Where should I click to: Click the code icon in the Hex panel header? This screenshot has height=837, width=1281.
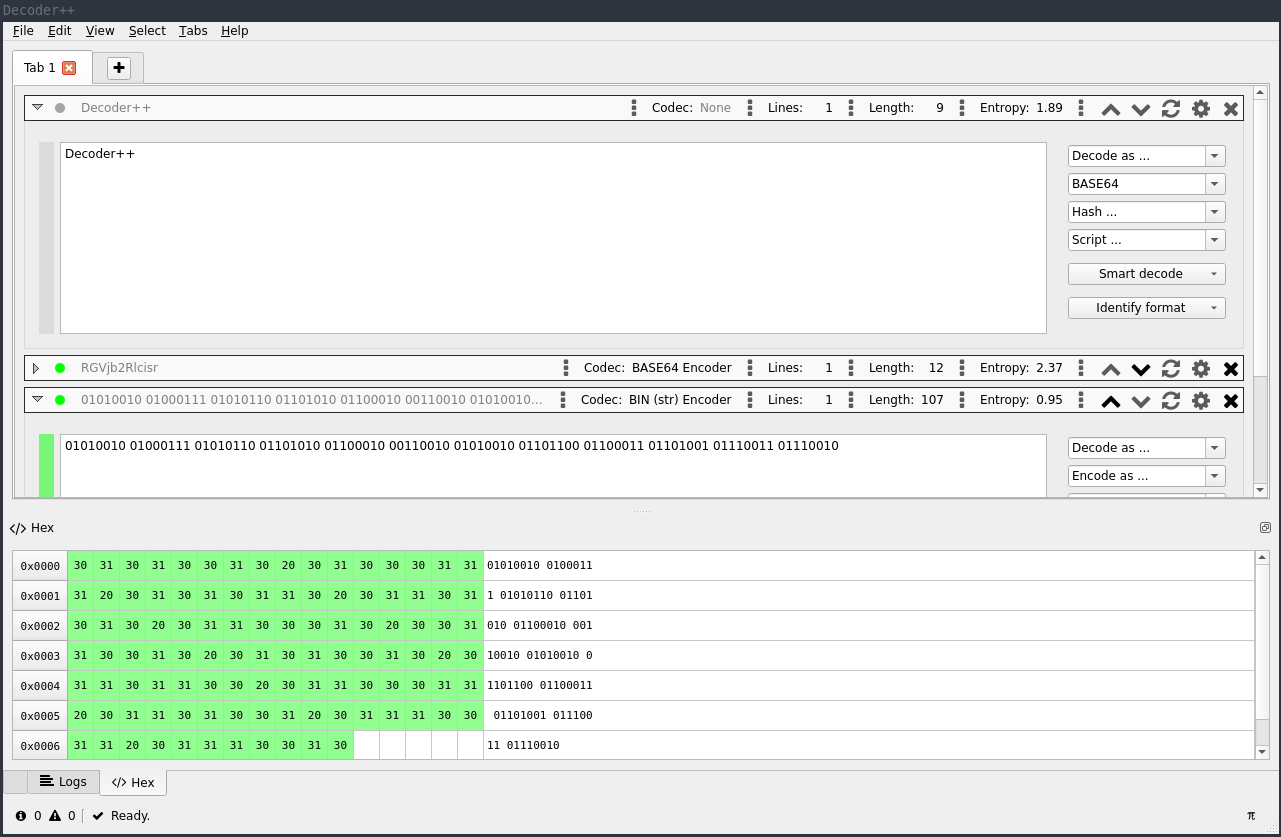click(x=16, y=527)
